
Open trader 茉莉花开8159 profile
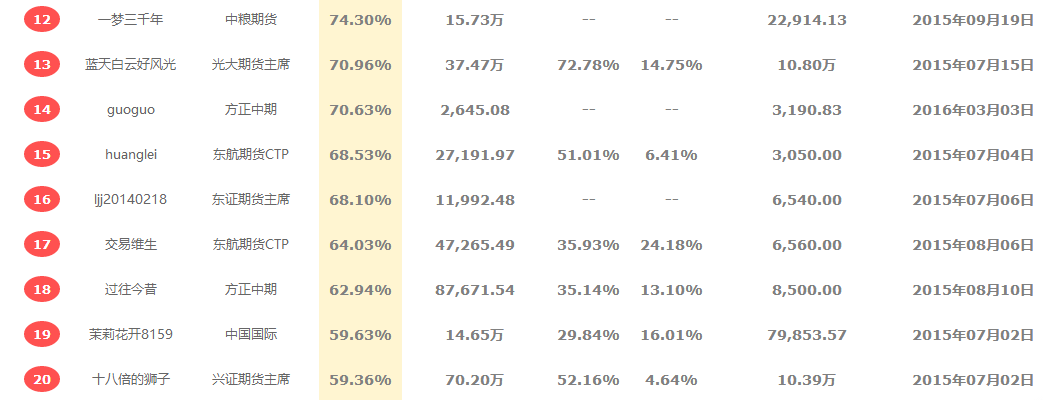130,334
